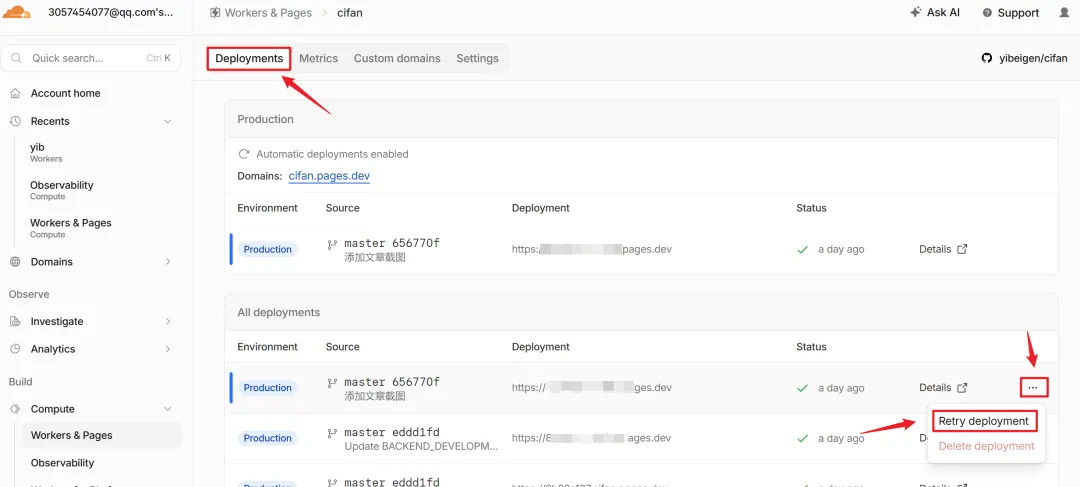
Task: Click the Analytics clock icon
Action: 15,349
